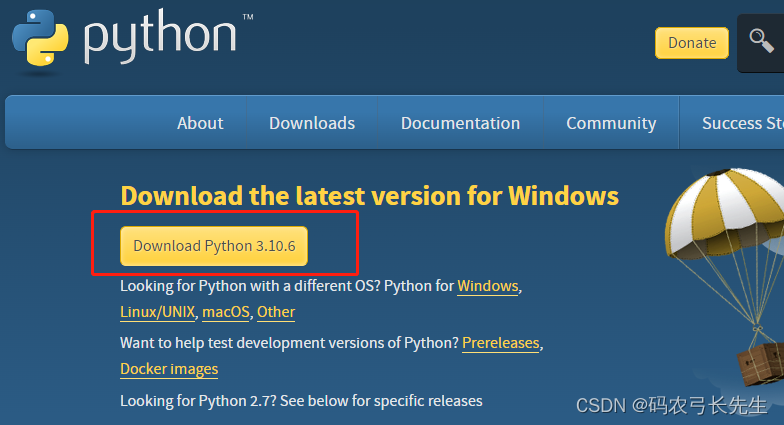Screen dimensions: 784x425
Task: Open the Documentation menu
Action: click(x=460, y=123)
